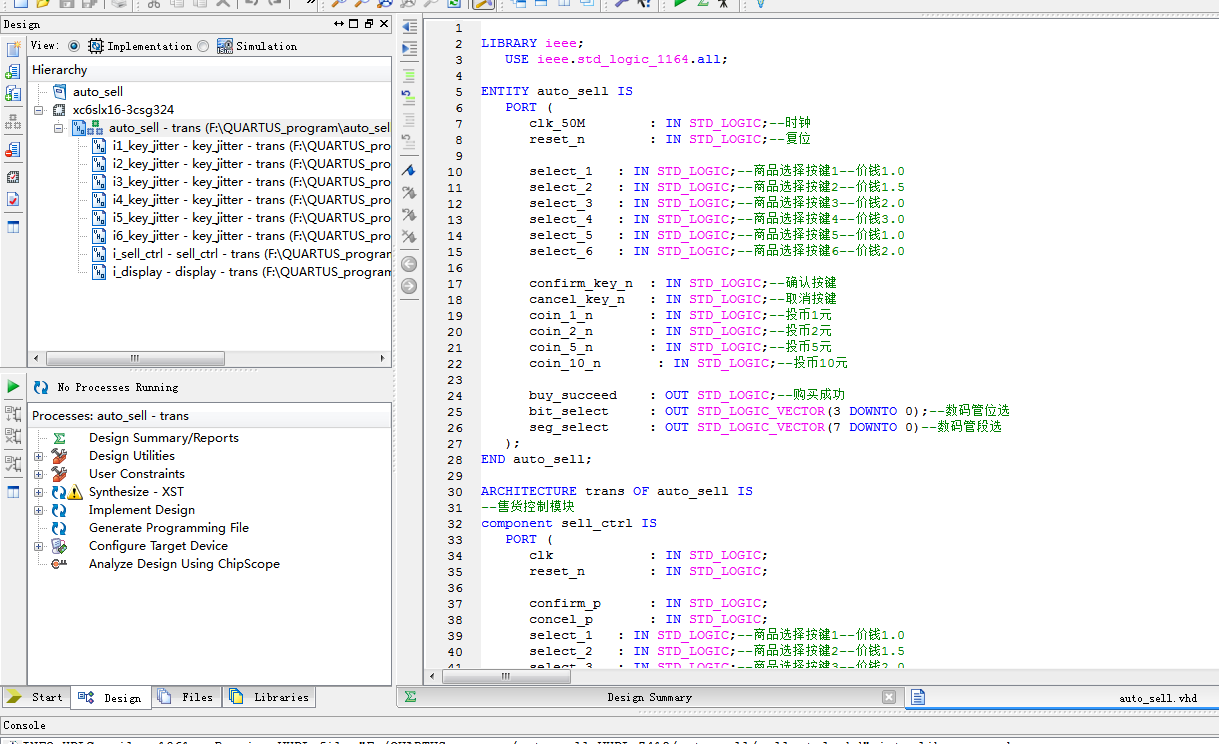This screenshot has height=744, width=1219.
Task: Click the Synthesize - XST warning icon
Action: [75, 492]
